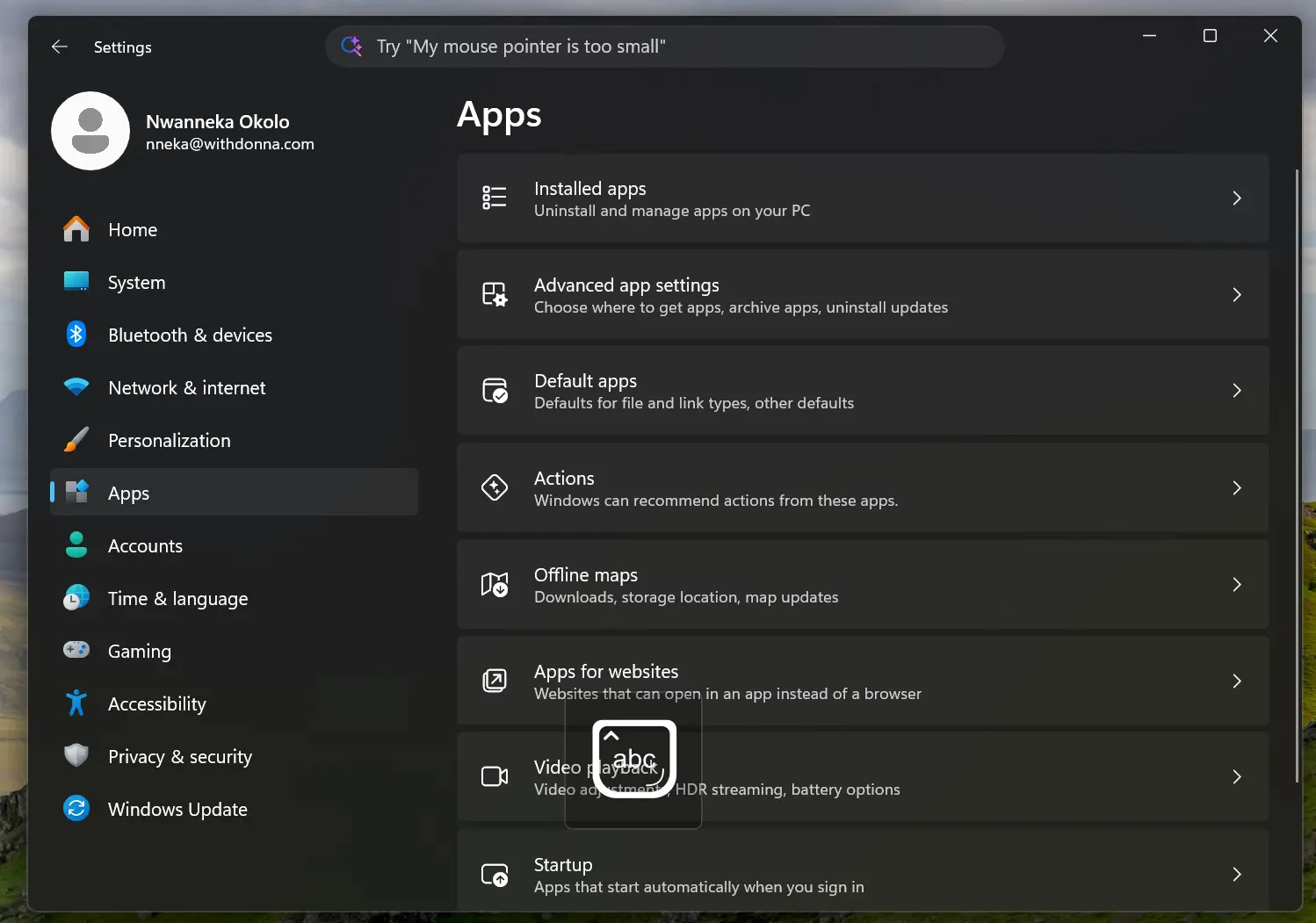This screenshot has height=923, width=1316.
Task: Click the Actions diamond icon
Action: pos(495,487)
